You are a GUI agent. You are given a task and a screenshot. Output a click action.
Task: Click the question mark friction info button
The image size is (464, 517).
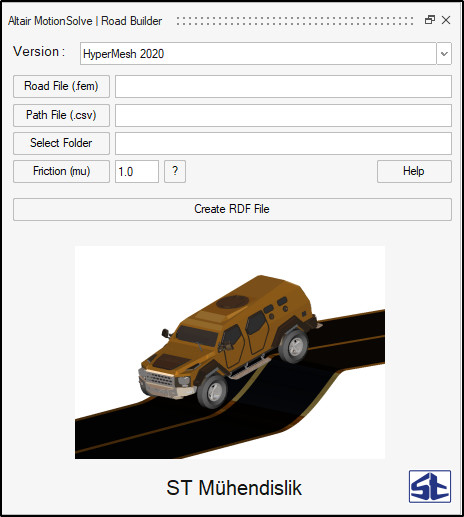click(175, 171)
